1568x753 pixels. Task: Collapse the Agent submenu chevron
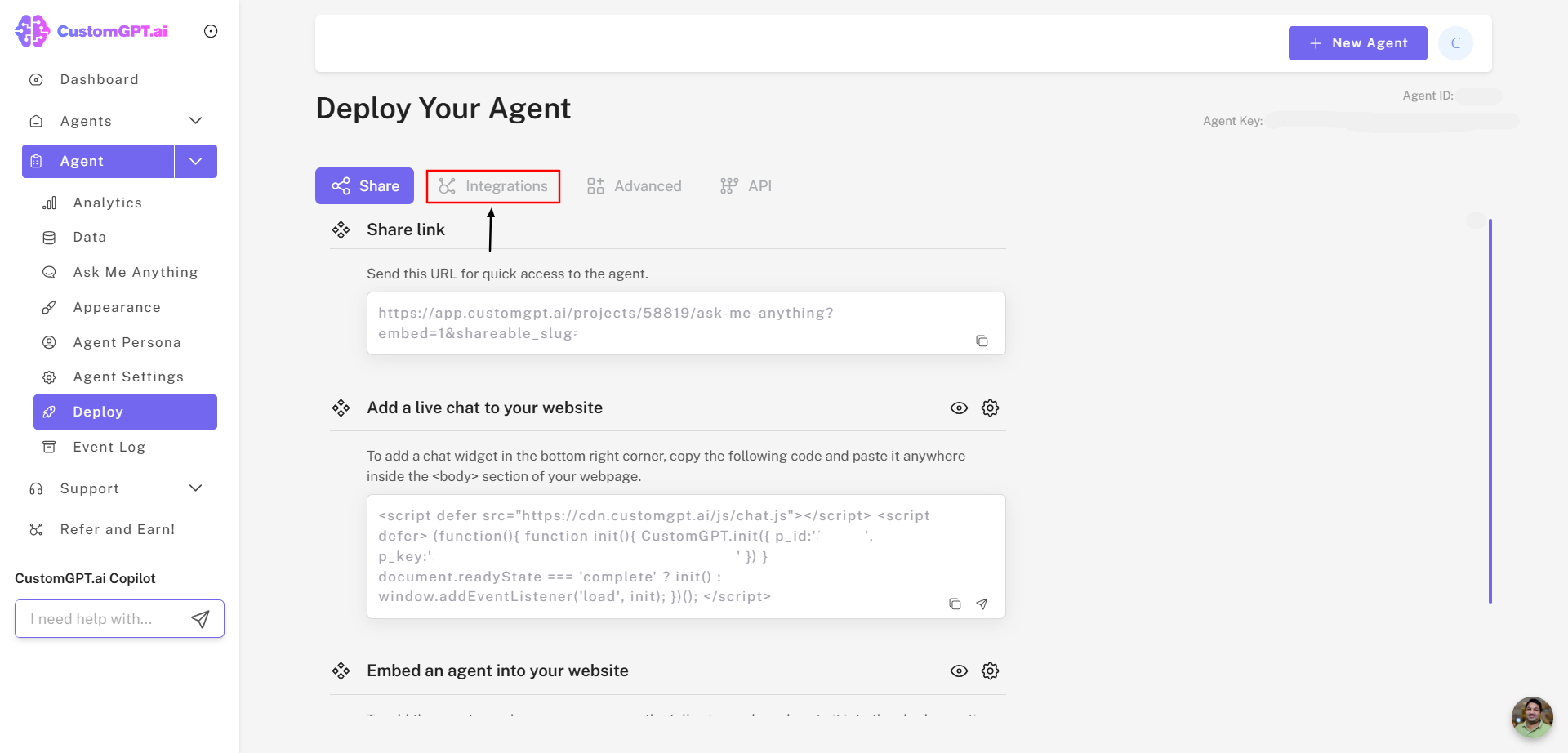[x=196, y=161]
